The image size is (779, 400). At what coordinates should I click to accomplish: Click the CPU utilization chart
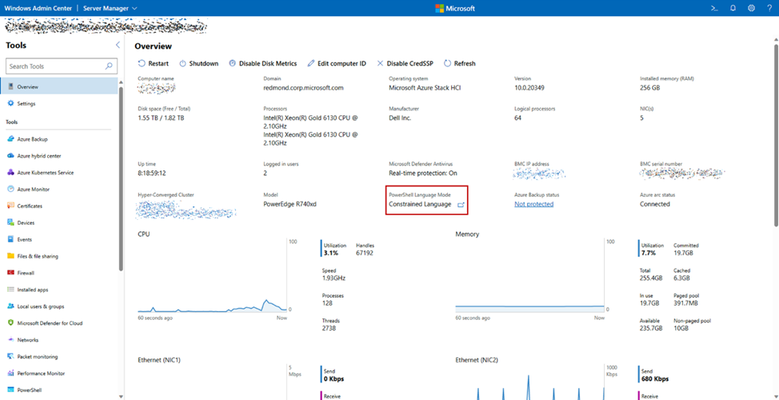click(x=212, y=276)
